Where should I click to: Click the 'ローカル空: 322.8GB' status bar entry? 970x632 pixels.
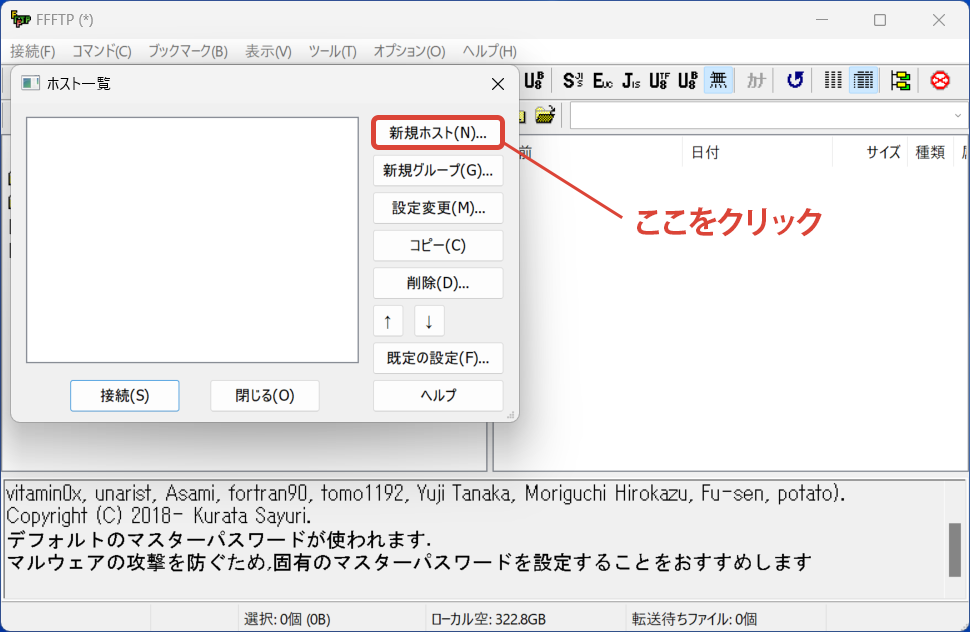coord(489,619)
